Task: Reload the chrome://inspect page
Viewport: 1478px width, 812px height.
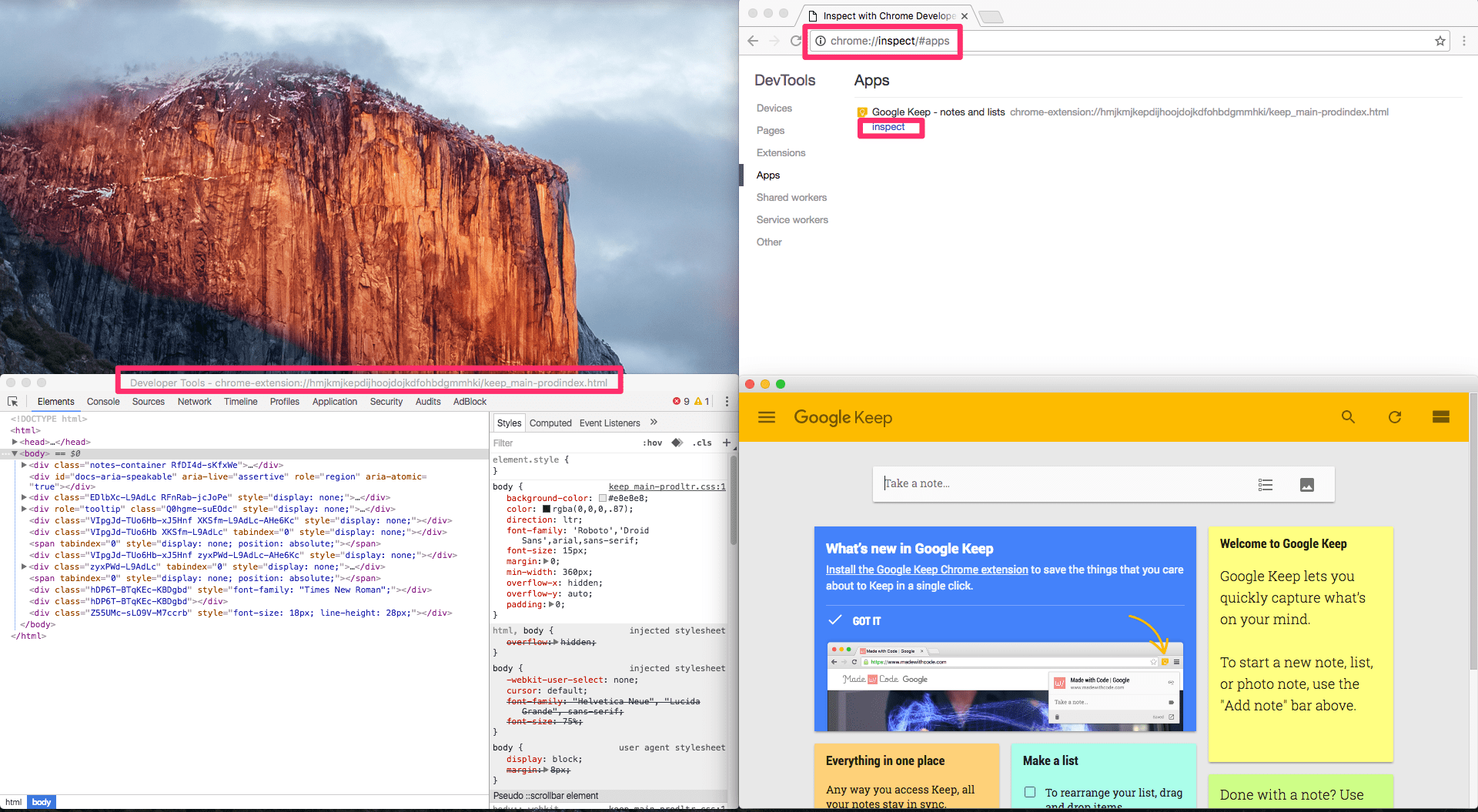Action: [796, 41]
